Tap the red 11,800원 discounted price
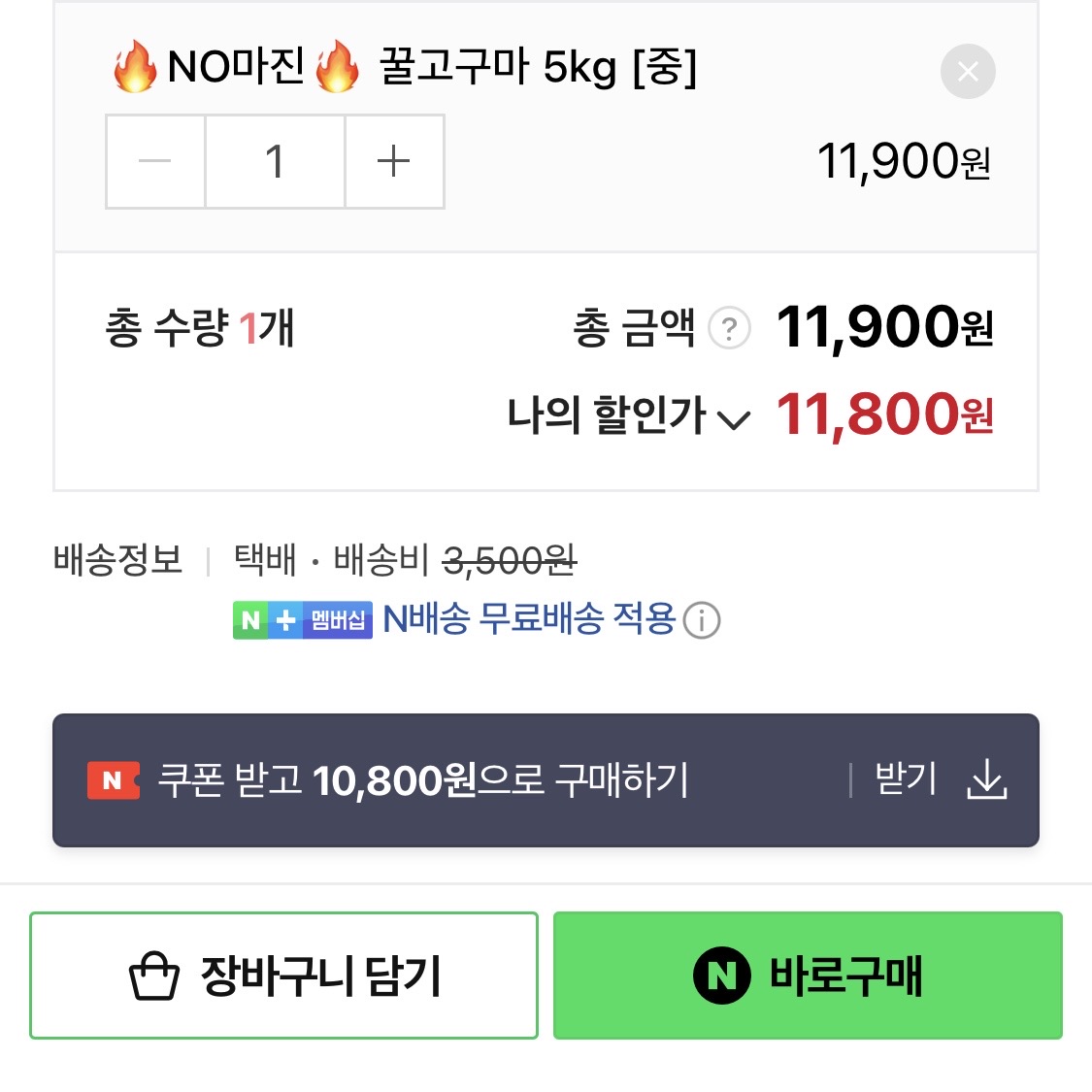1092x1092 pixels. pyautogui.click(x=884, y=414)
